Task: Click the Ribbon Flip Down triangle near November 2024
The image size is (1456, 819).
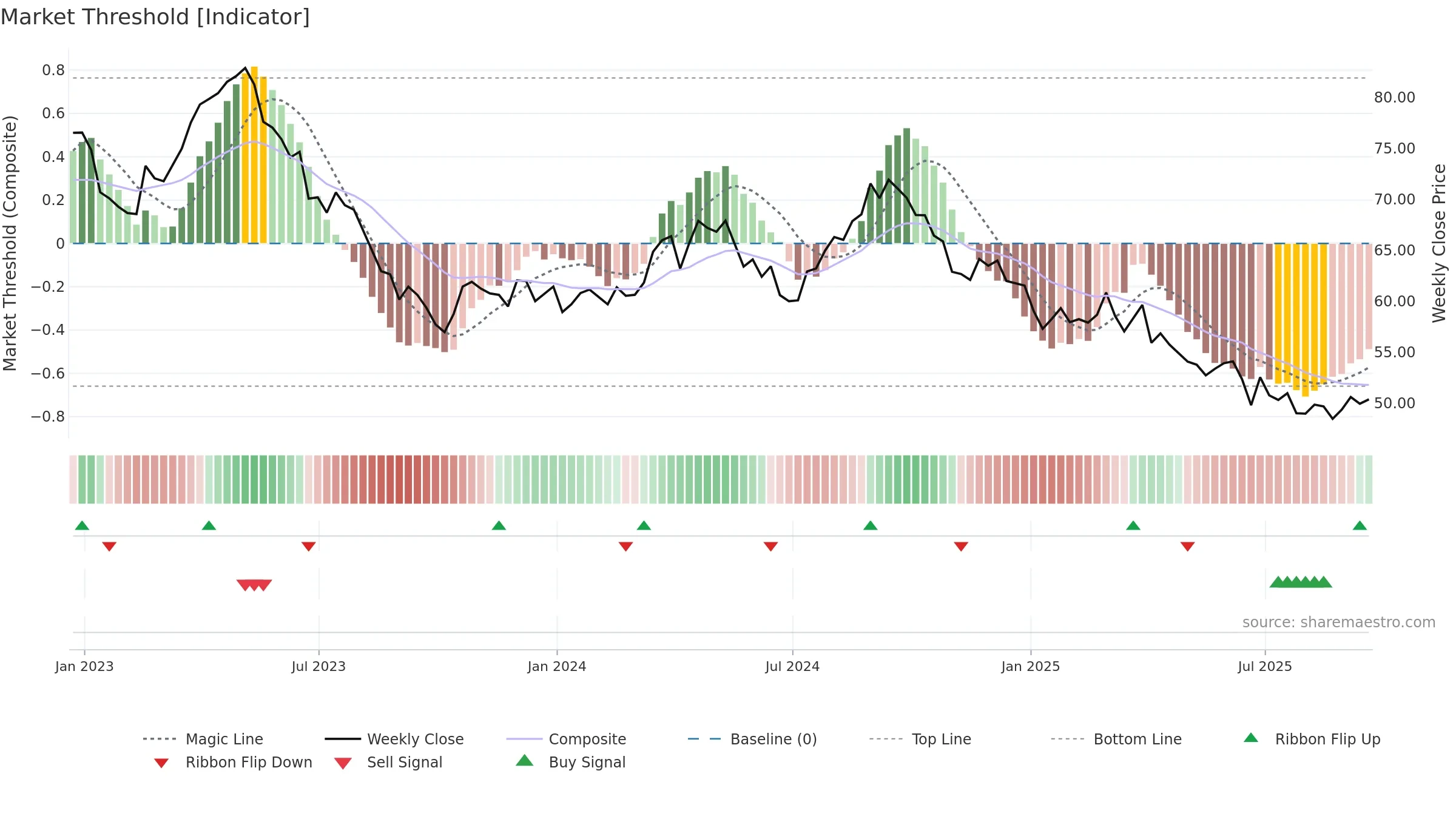Action: (x=961, y=547)
